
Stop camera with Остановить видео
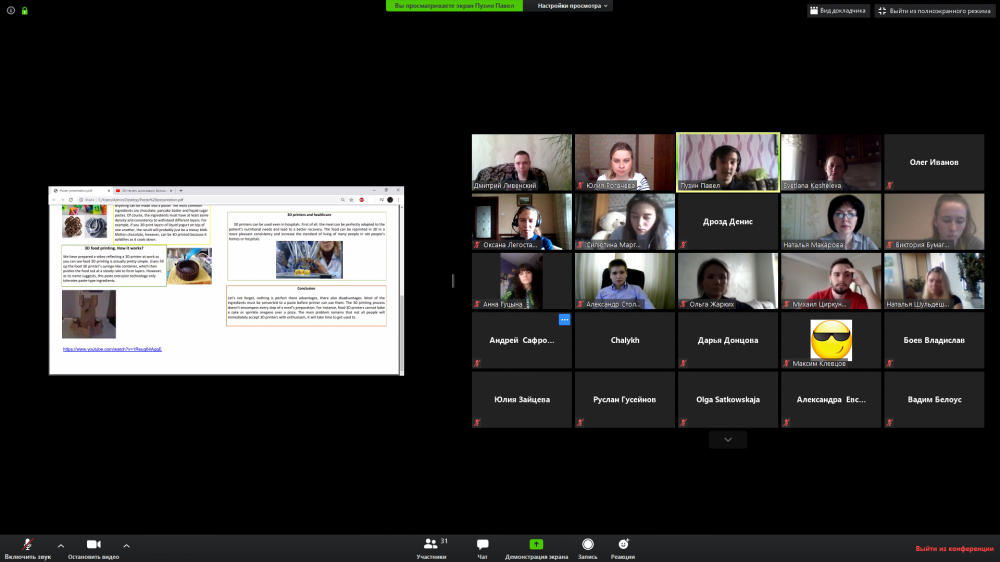[x=93, y=545]
